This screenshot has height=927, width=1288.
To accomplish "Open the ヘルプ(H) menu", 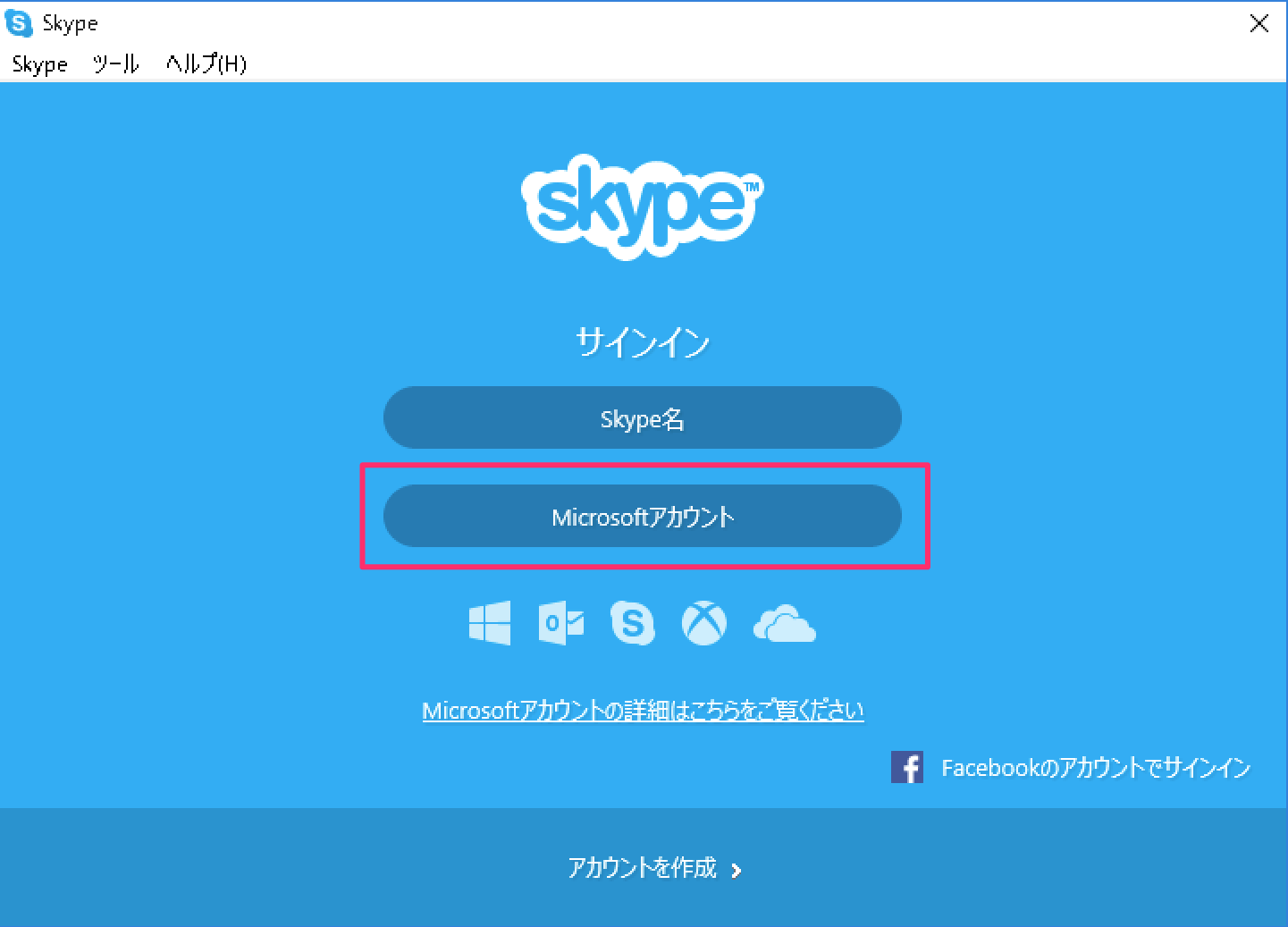I will coord(206,64).
